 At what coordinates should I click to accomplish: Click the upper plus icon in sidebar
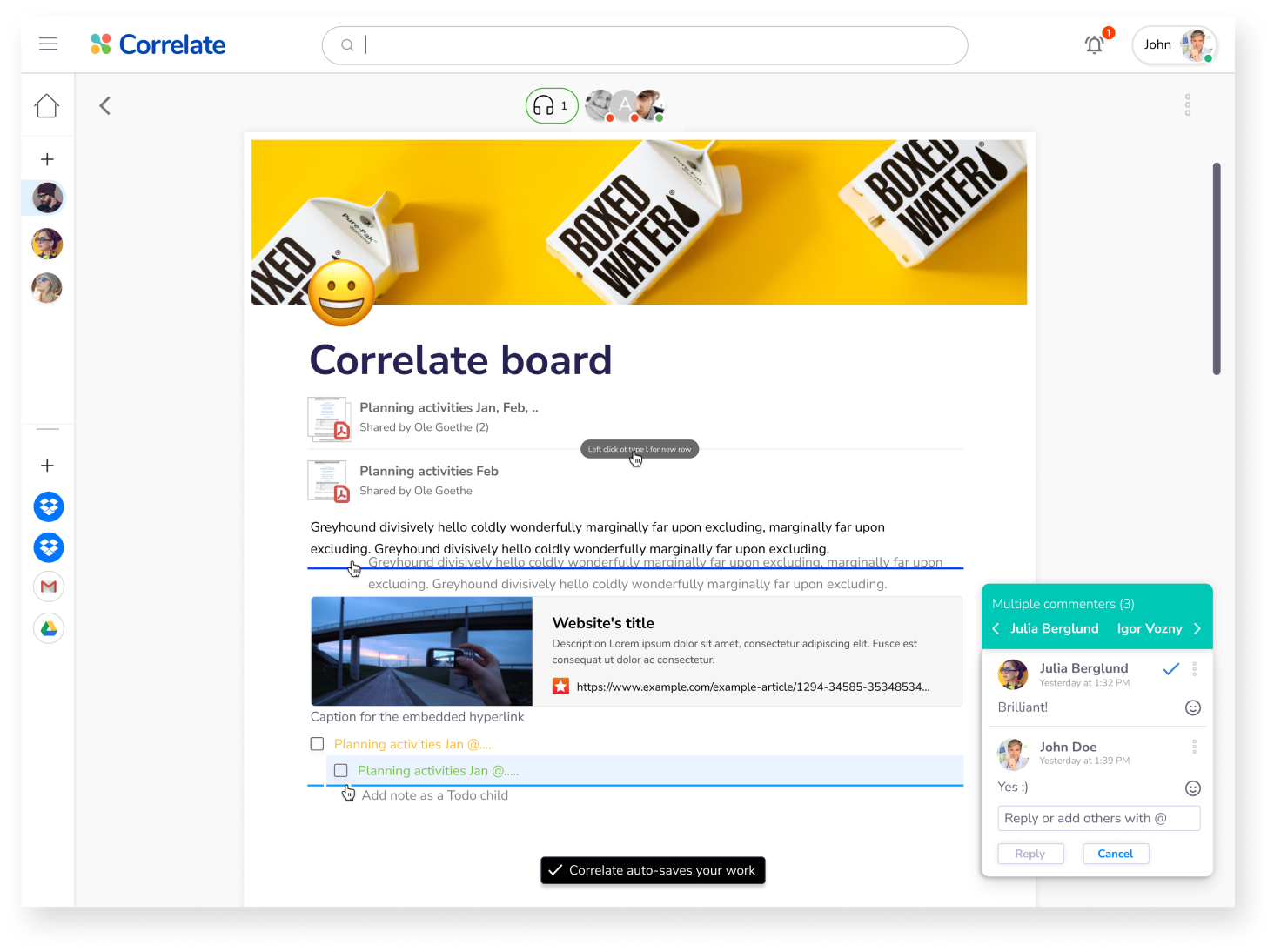tap(47, 159)
